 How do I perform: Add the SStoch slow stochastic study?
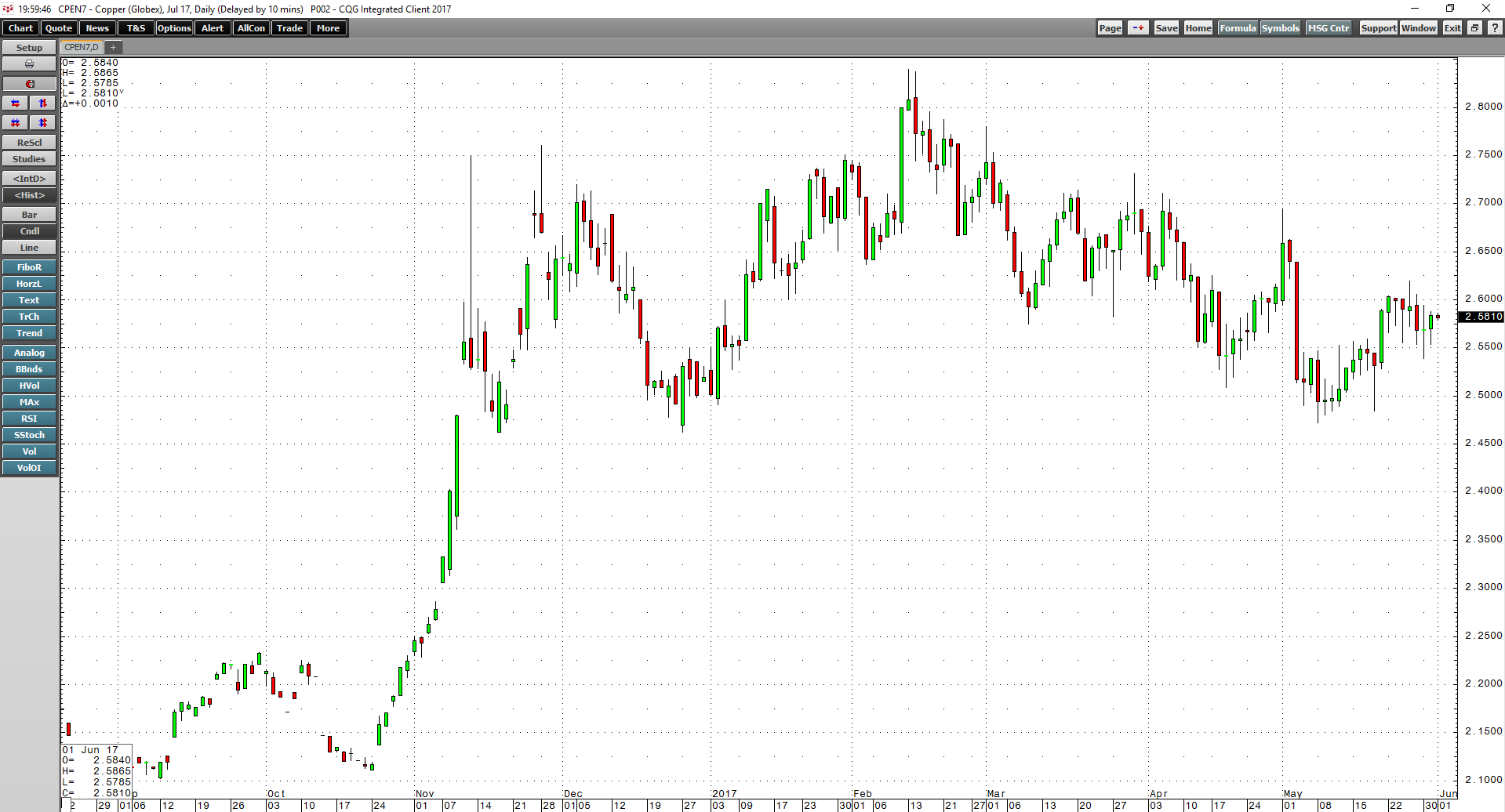click(29, 435)
